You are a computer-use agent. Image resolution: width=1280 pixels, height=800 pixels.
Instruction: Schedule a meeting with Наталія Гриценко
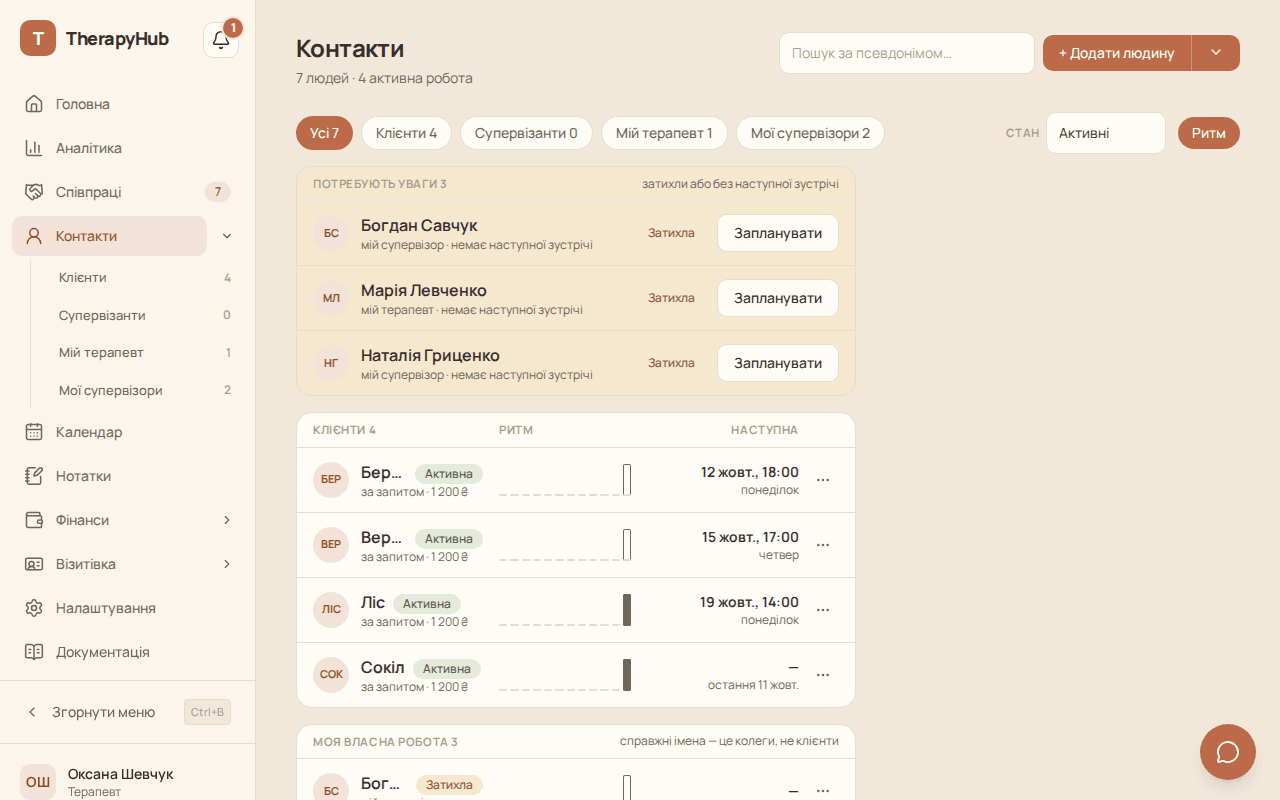pos(778,363)
